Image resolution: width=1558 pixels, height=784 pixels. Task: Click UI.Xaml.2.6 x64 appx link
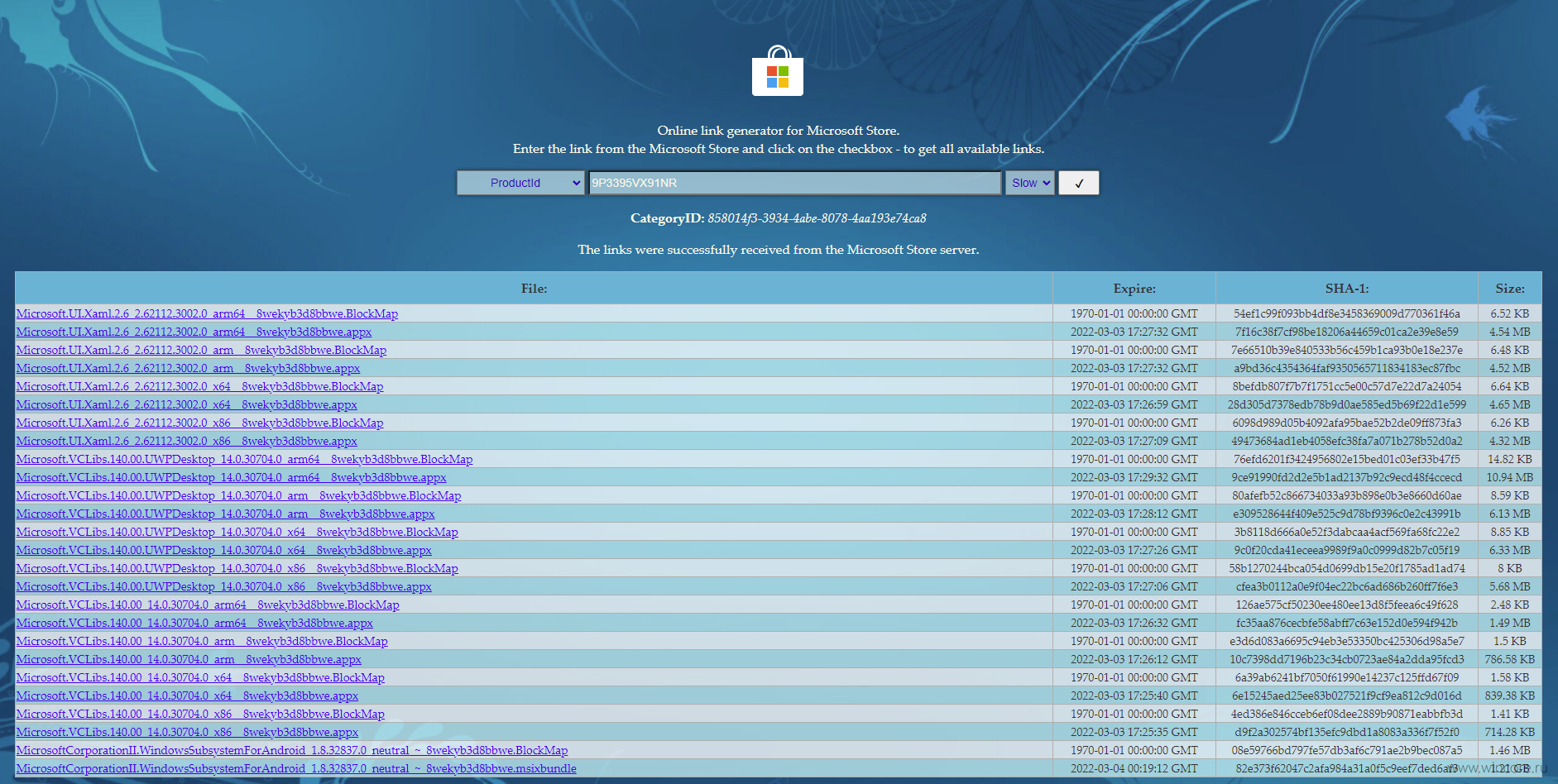pos(186,404)
